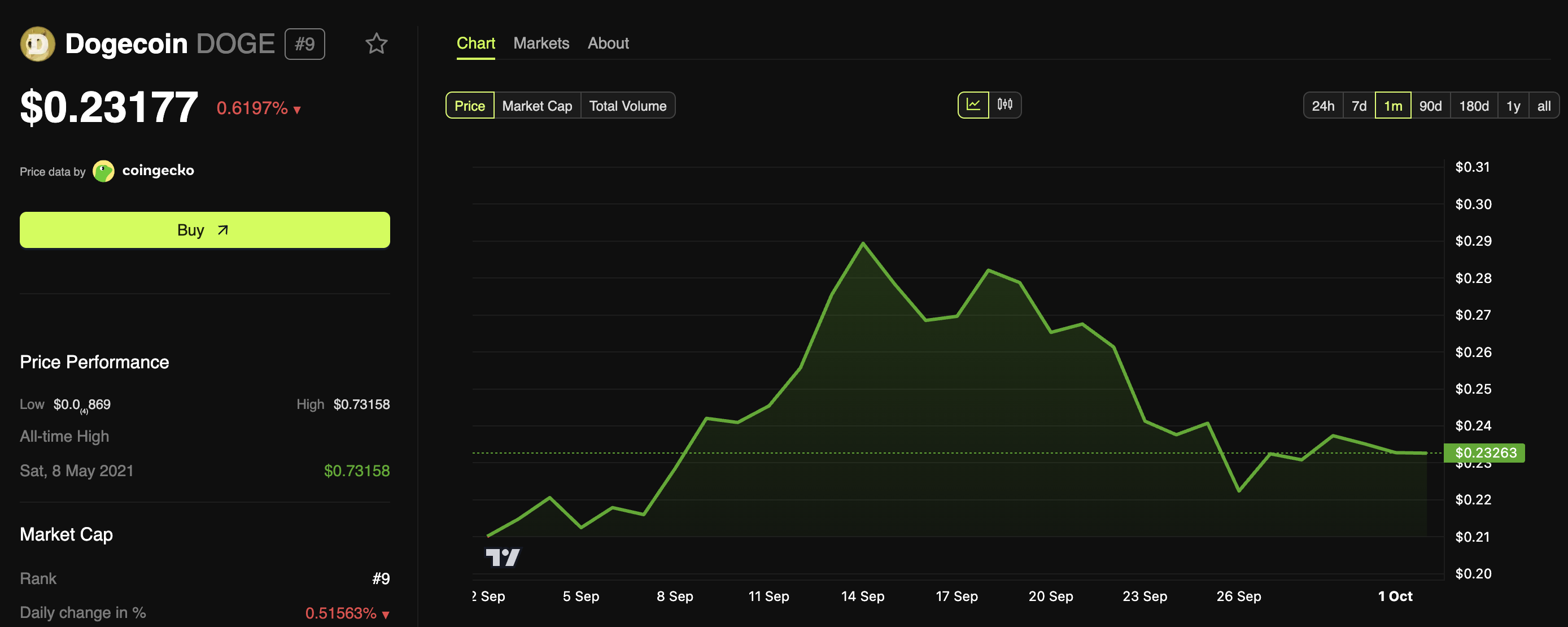Select the Market Cap toggle
The image size is (1568, 627).
(537, 106)
